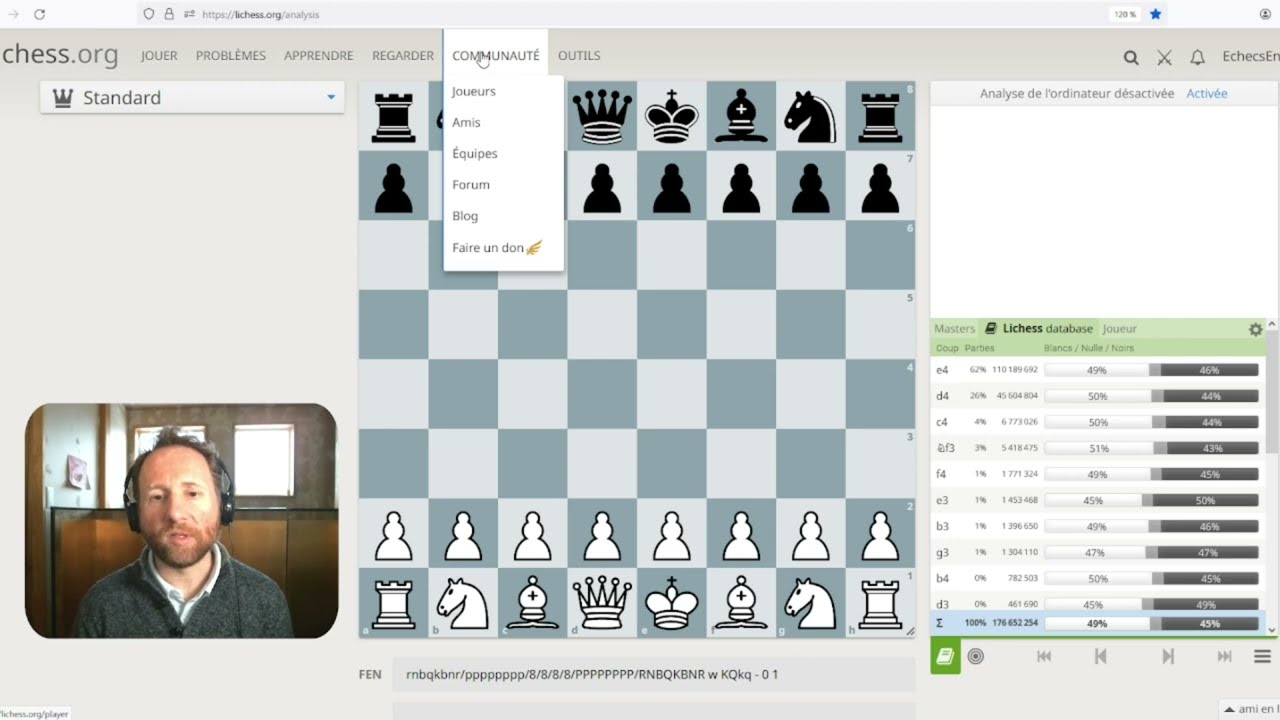The image size is (1280, 720).
Task: Open the opening explorer book button
Action: pos(945,656)
